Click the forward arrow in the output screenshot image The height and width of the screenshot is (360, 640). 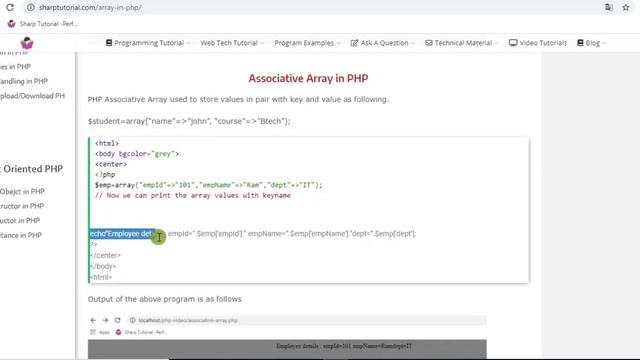click(x=105, y=320)
